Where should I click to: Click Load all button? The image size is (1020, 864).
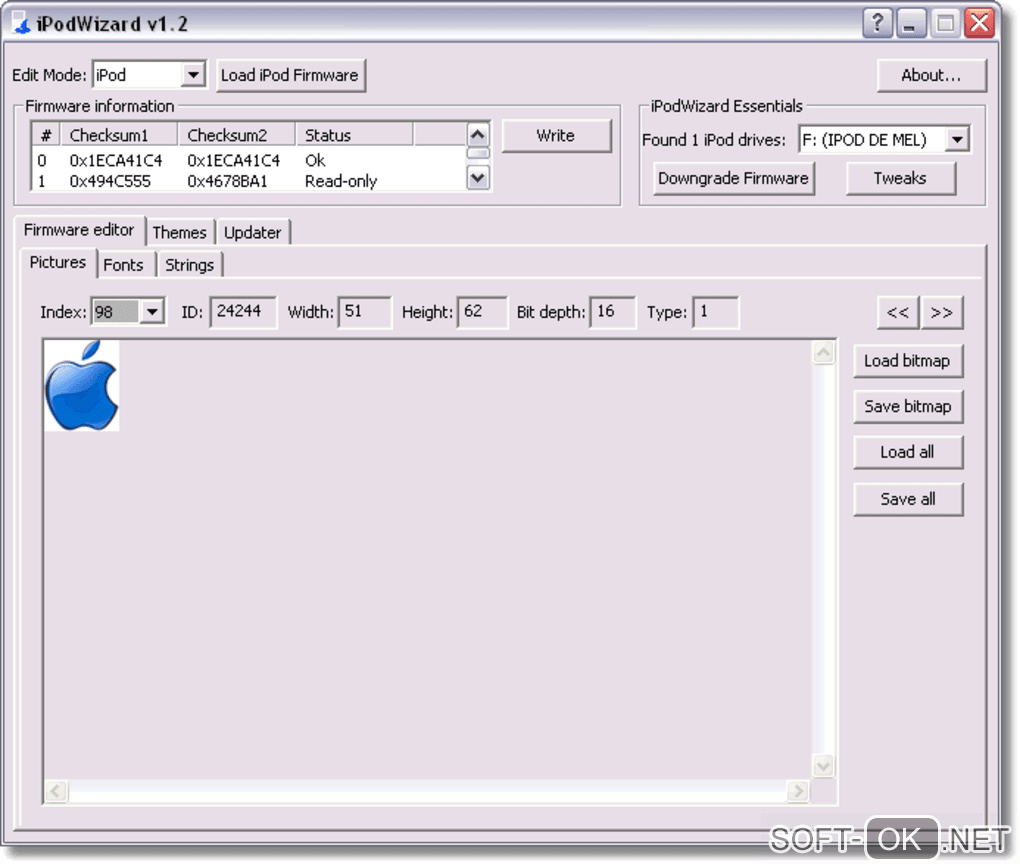coord(907,452)
